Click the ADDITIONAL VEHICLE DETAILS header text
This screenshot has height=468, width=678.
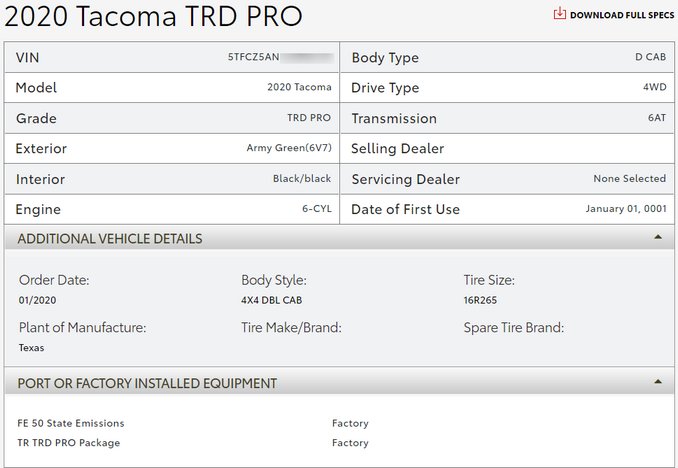point(110,239)
